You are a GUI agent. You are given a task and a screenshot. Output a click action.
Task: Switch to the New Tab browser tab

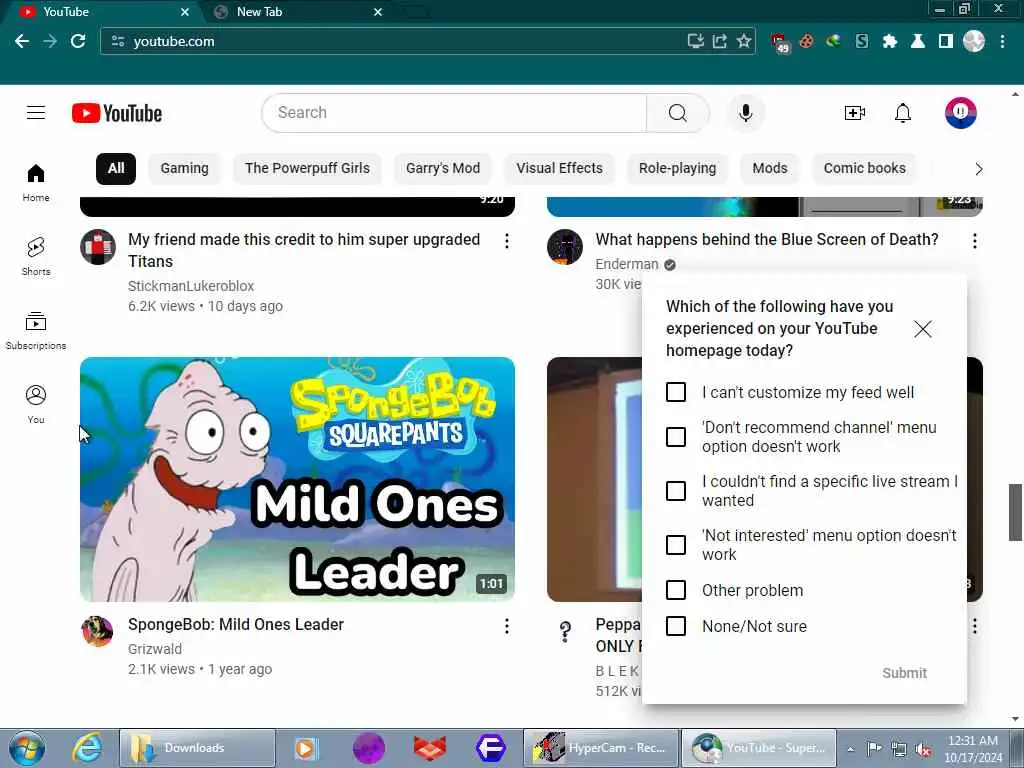coord(297,12)
